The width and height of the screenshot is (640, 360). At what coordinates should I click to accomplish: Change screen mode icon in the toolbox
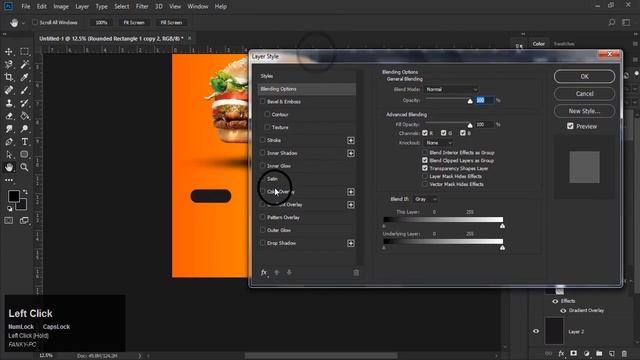(x=24, y=221)
